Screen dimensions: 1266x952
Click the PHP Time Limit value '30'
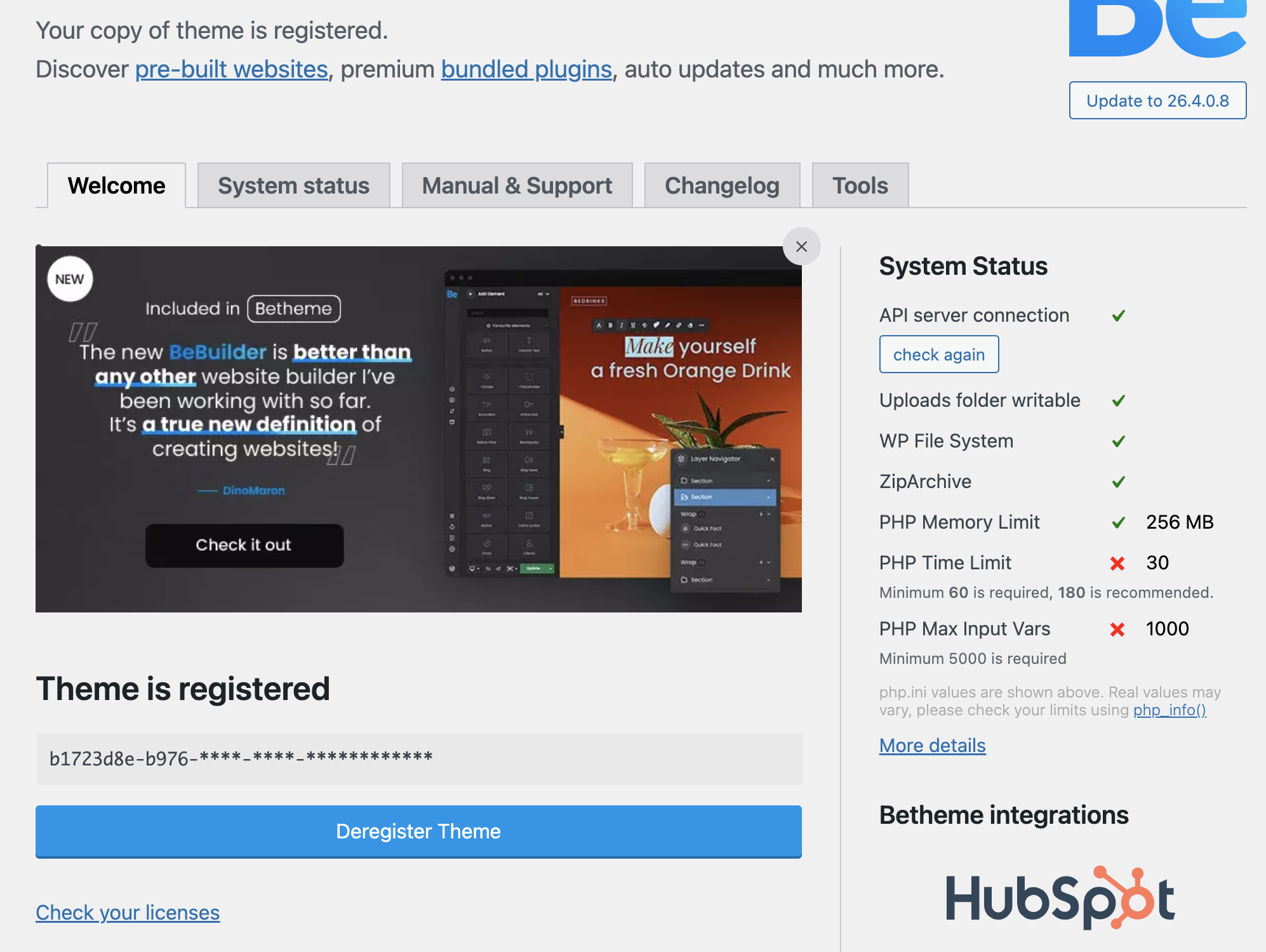coord(1157,562)
